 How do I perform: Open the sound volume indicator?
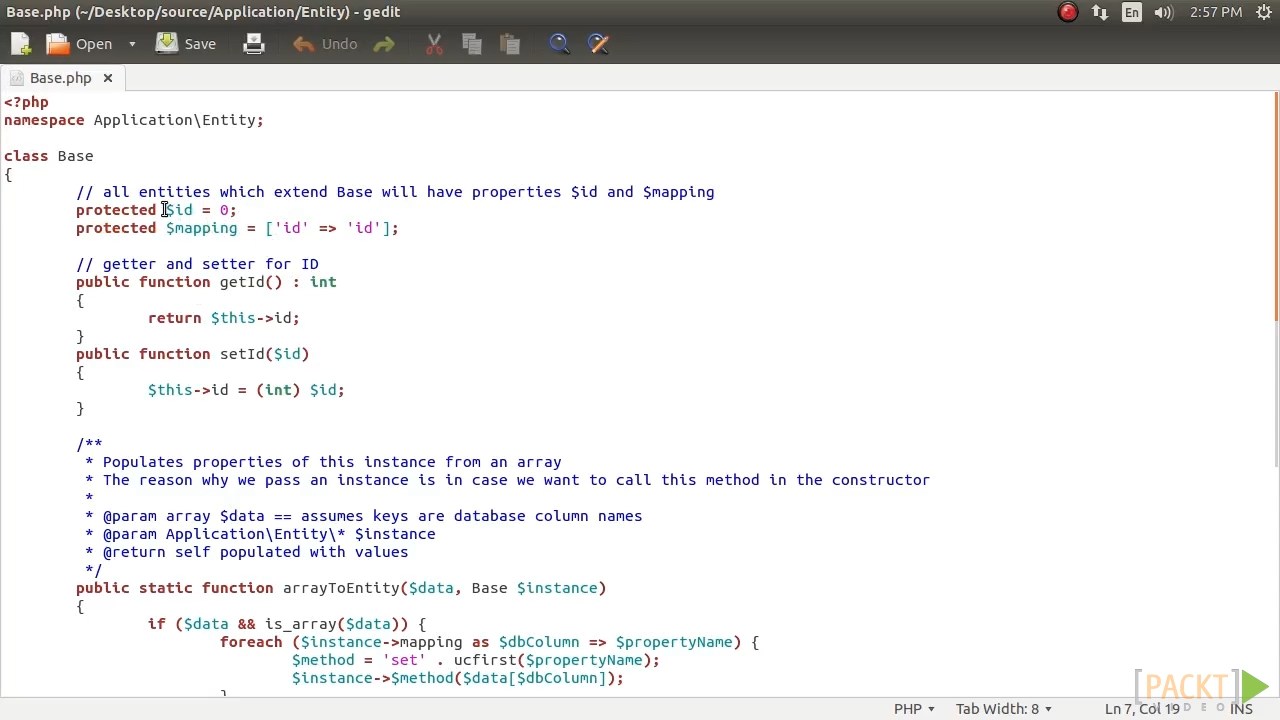(1163, 12)
